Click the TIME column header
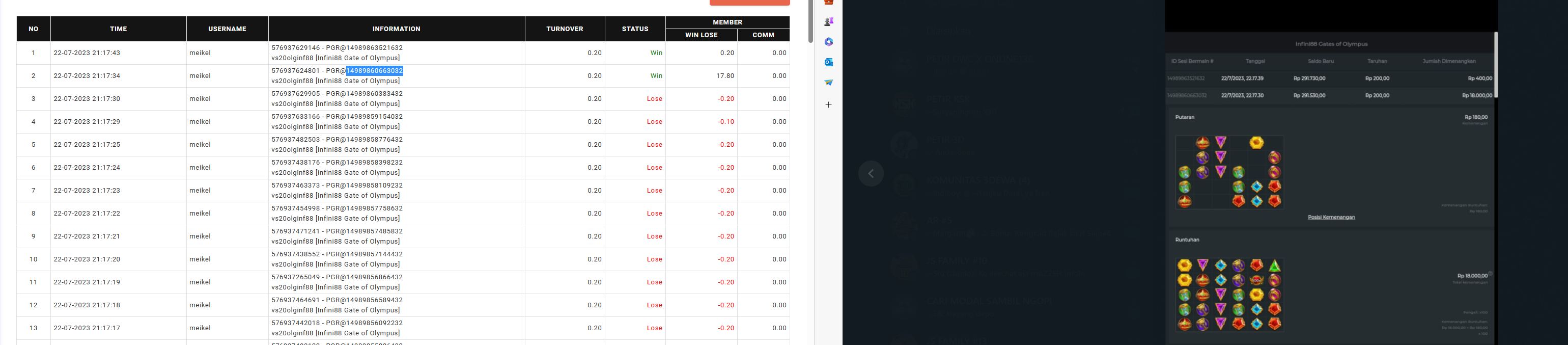 tap(119, 29)
